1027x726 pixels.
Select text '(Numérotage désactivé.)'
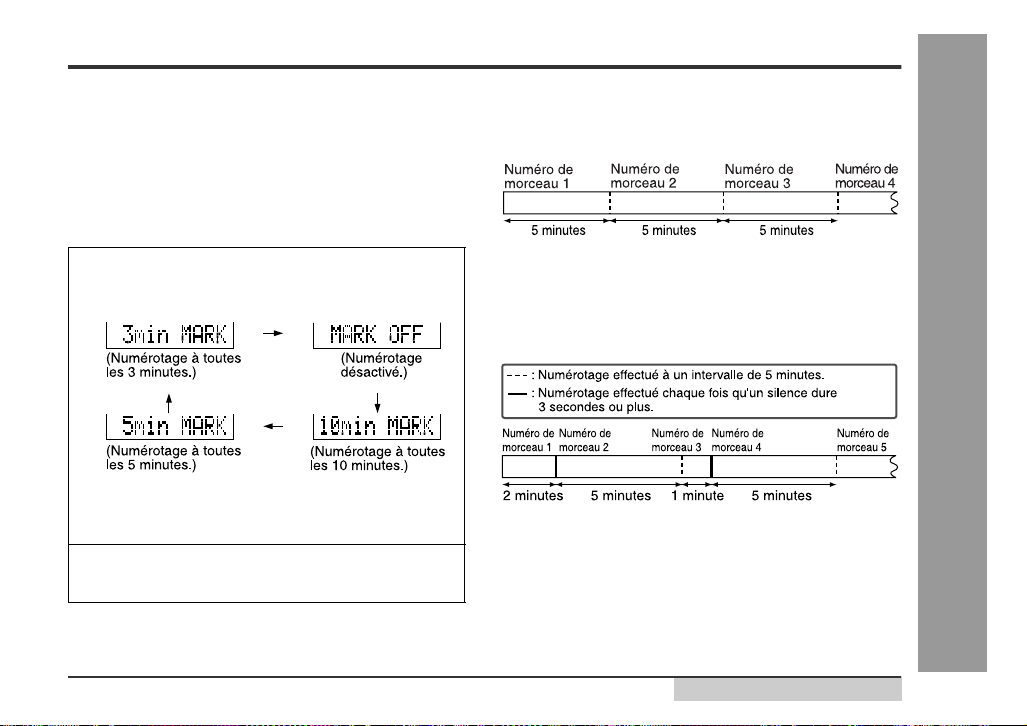tap(381, 365)
